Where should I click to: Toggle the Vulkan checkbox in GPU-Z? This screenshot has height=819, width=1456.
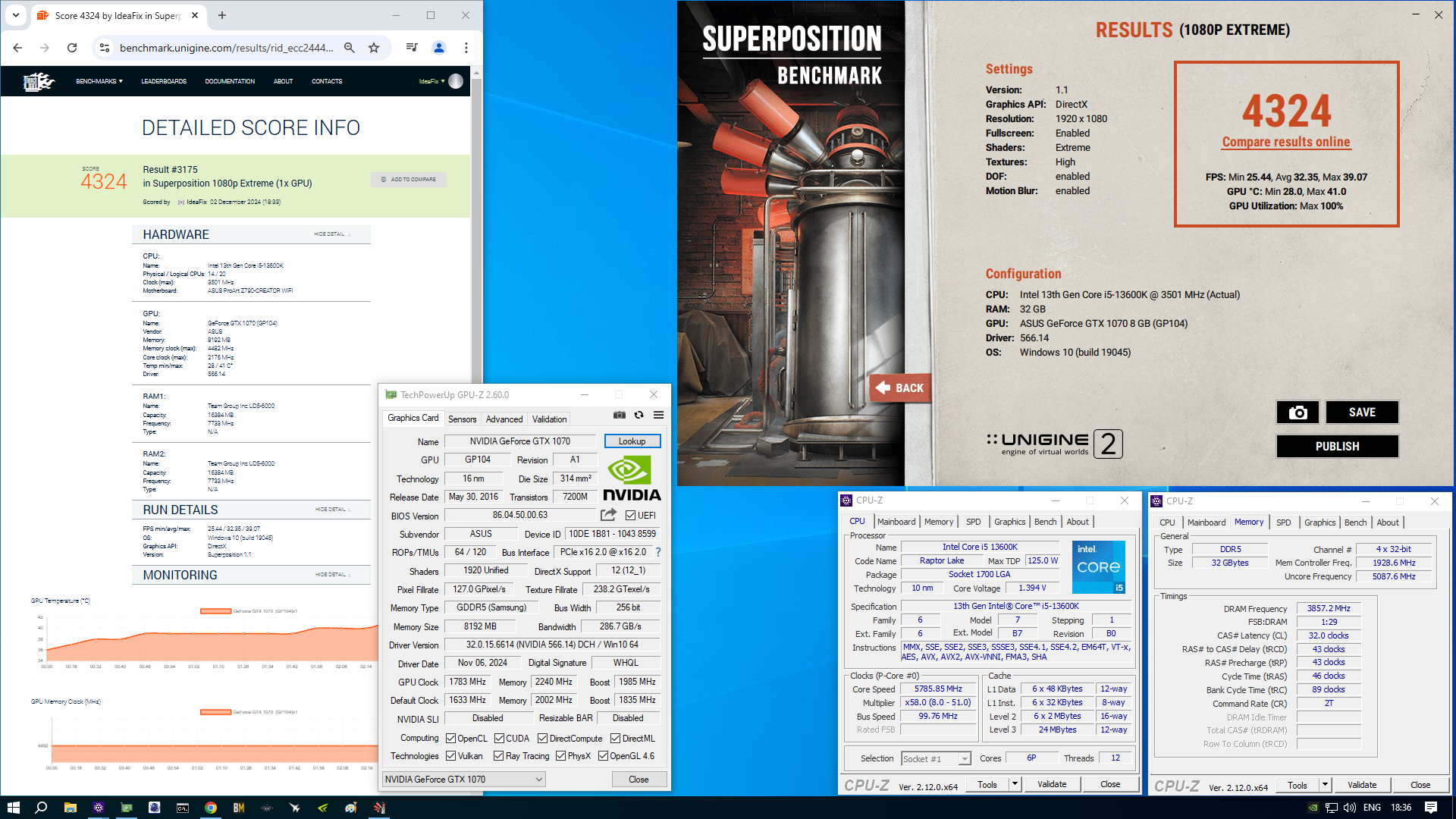tap(450, 756)
